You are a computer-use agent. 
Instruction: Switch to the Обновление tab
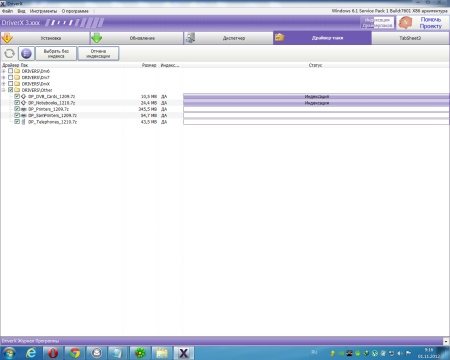click(137, 38)
